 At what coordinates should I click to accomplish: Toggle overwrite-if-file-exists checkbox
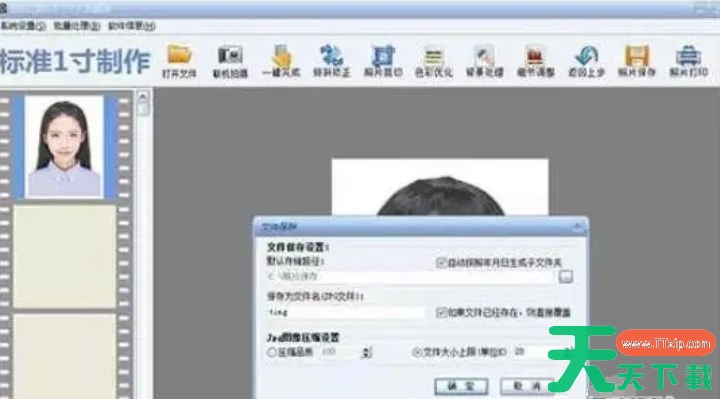[x=441, y=313]
